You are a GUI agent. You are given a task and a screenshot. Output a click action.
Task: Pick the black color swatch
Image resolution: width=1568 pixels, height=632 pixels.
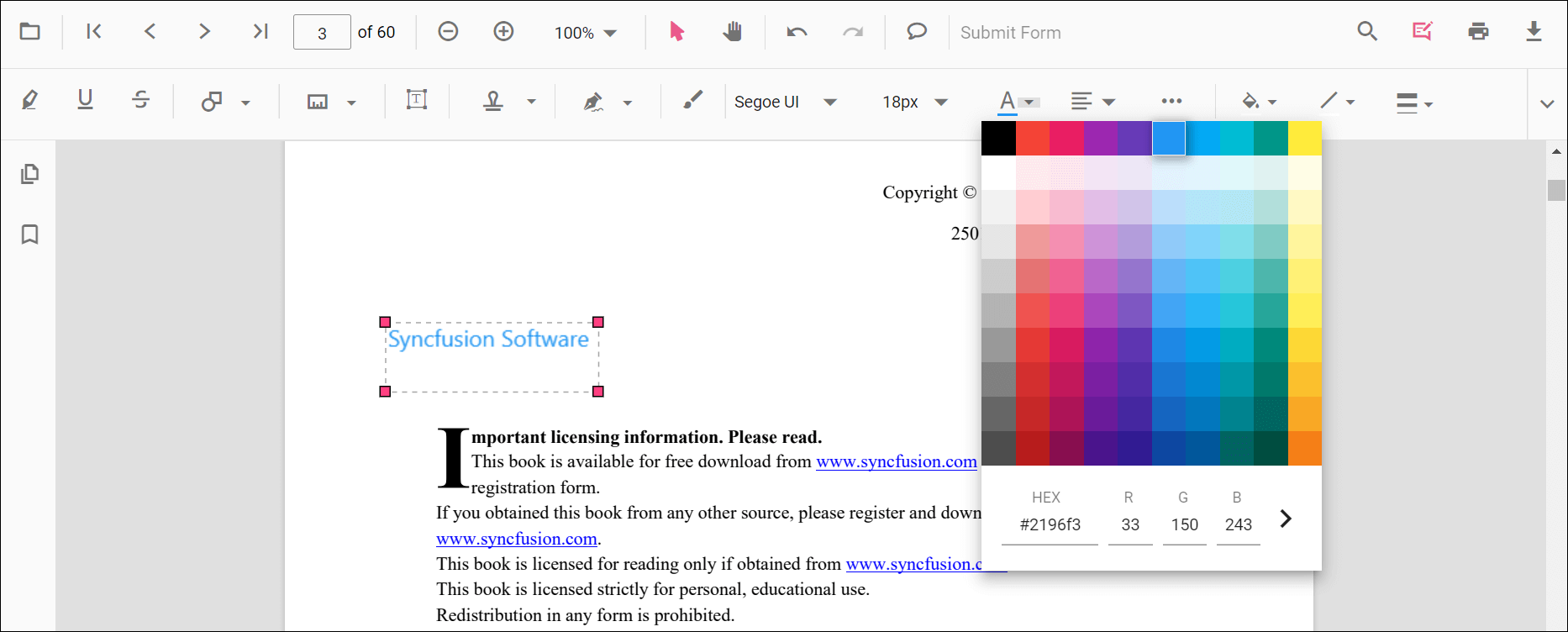[998, 138]
